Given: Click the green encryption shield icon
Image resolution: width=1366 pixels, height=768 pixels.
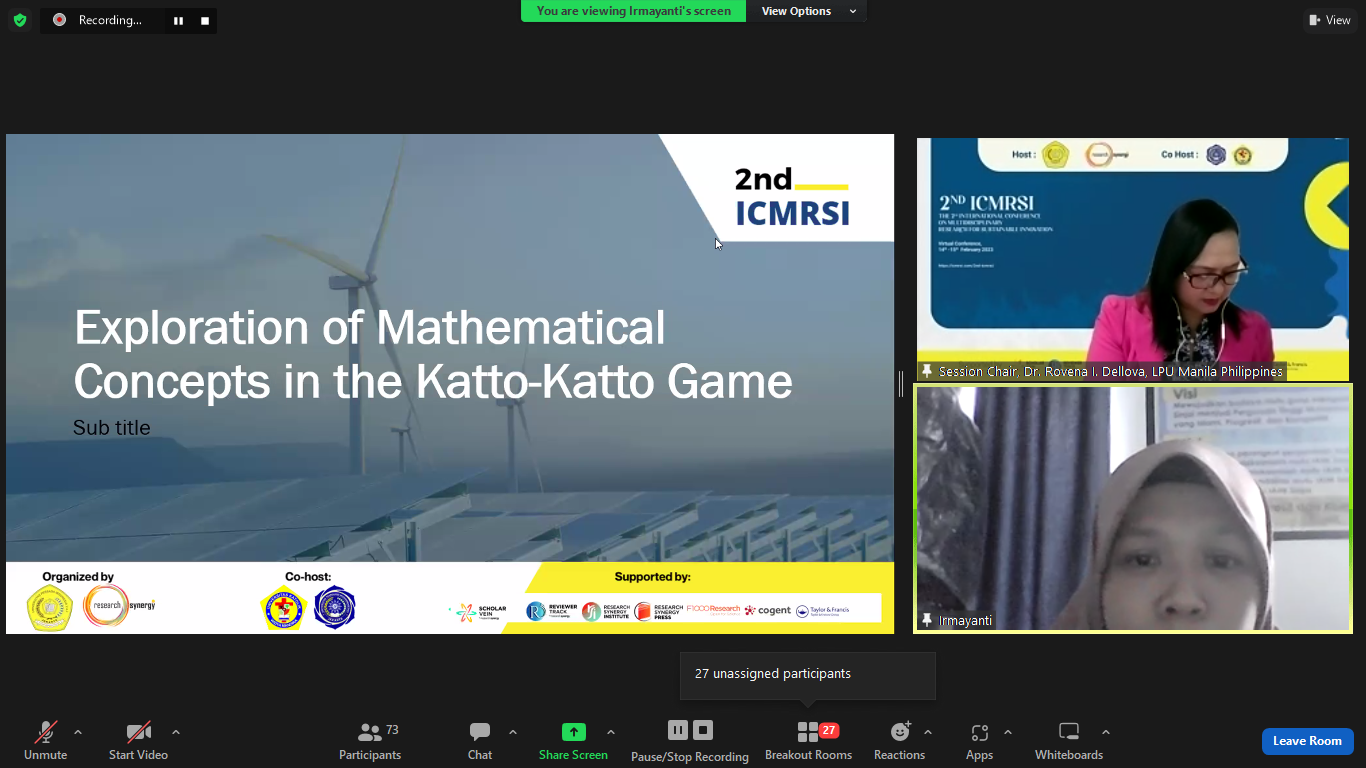Looking at the screenshot, I should tap(20, 20).
